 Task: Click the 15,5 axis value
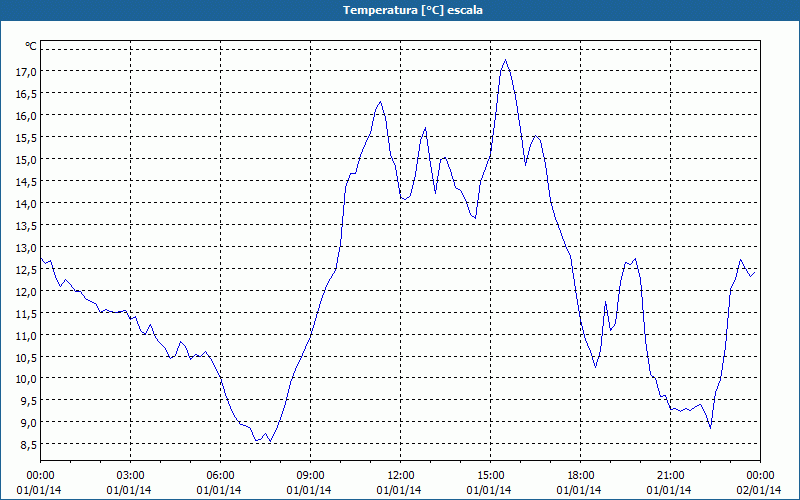[26, 138]
